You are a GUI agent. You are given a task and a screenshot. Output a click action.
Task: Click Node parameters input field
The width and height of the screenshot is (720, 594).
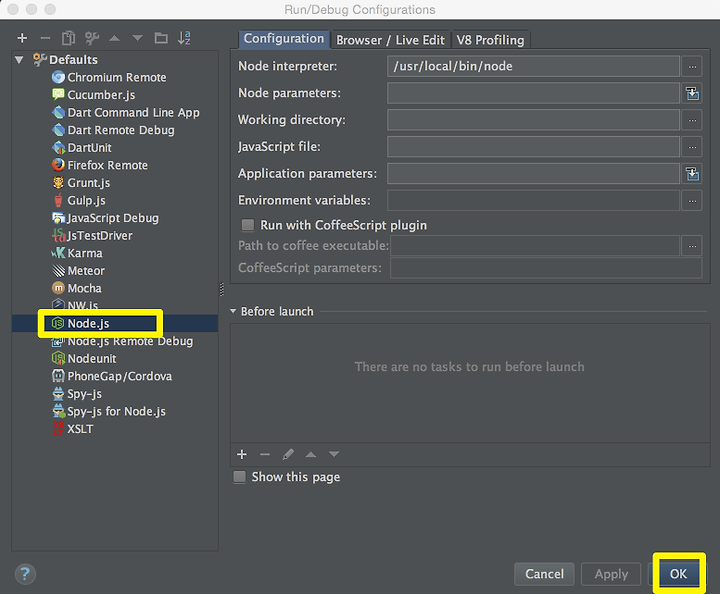[x=533, y=94]
